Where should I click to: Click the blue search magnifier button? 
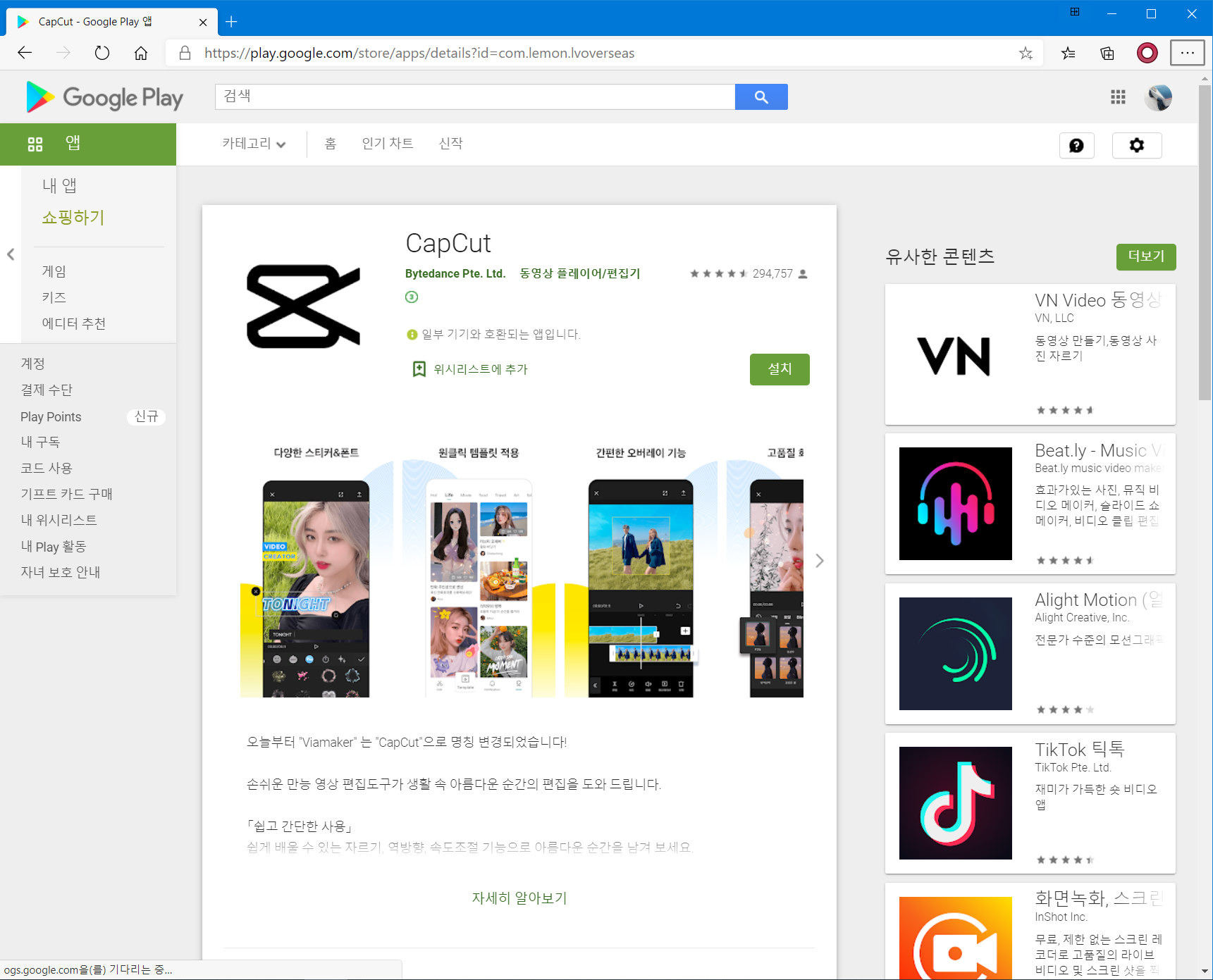(x=761, y=97)
